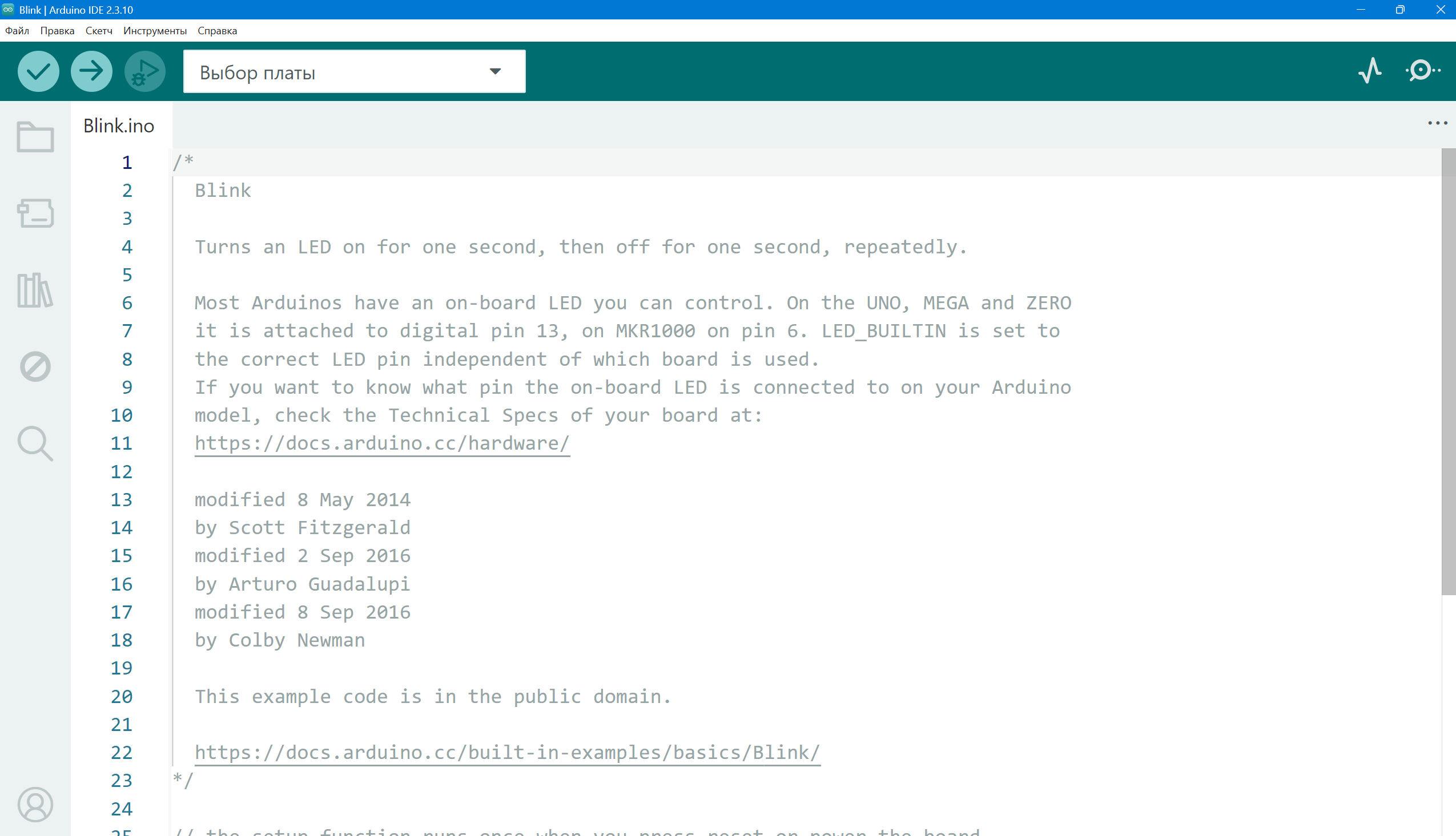
Task: Click 'This example code is in the public domain.'
Action: (433, 696)
